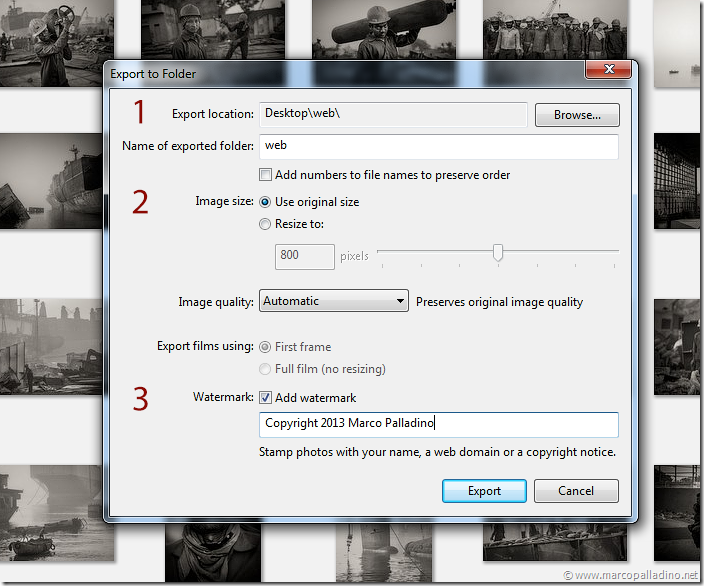Screen dimensions: 704x586
Task: Select Use original size option
Action: [265, 202]
